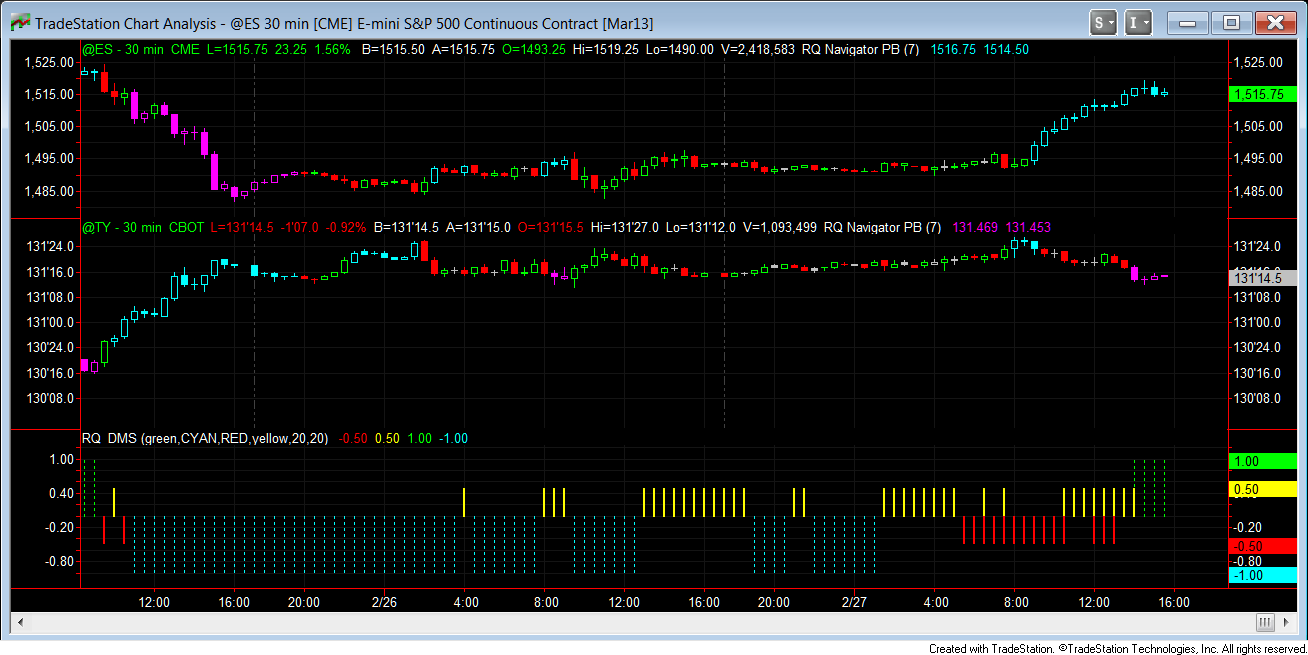Click the V=1,093,499 volume value
This screenshot has width=1308, height=655.
click(x=780, y=227)
